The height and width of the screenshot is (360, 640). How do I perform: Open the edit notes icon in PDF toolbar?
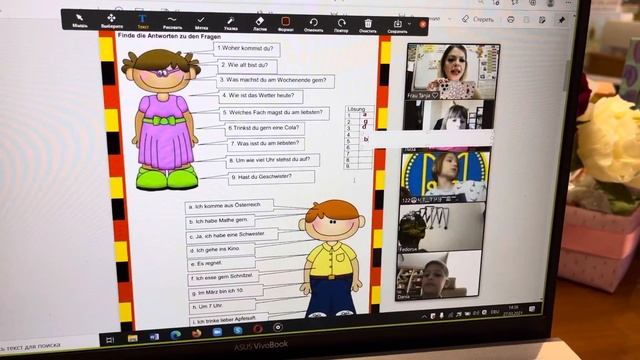point(542,20)
